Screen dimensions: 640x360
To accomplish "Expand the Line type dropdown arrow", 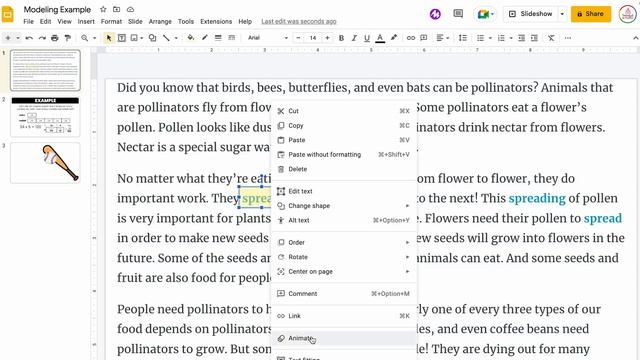I will tap(176, 38).
